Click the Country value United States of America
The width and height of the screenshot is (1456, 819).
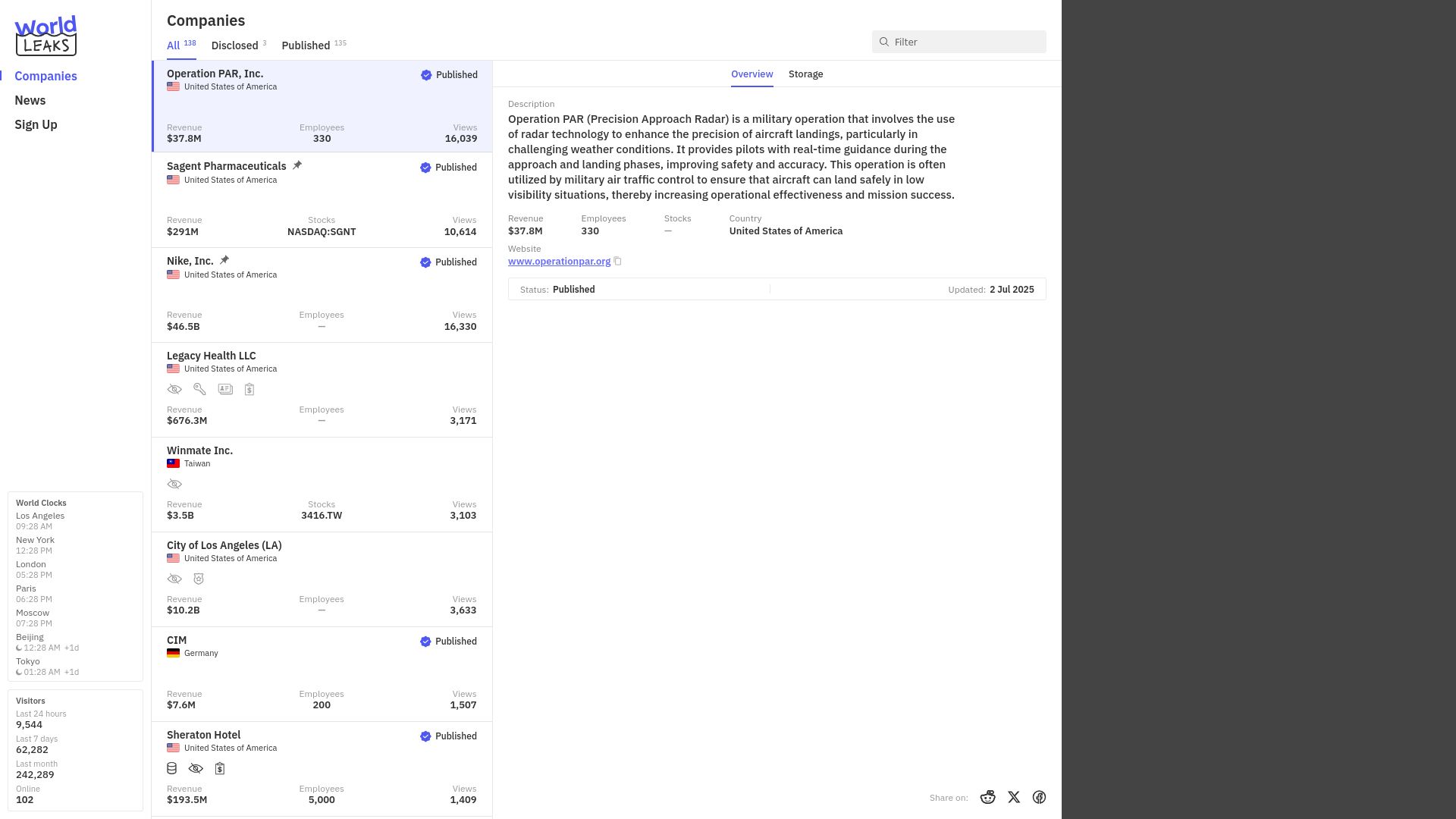coord(786,231)
